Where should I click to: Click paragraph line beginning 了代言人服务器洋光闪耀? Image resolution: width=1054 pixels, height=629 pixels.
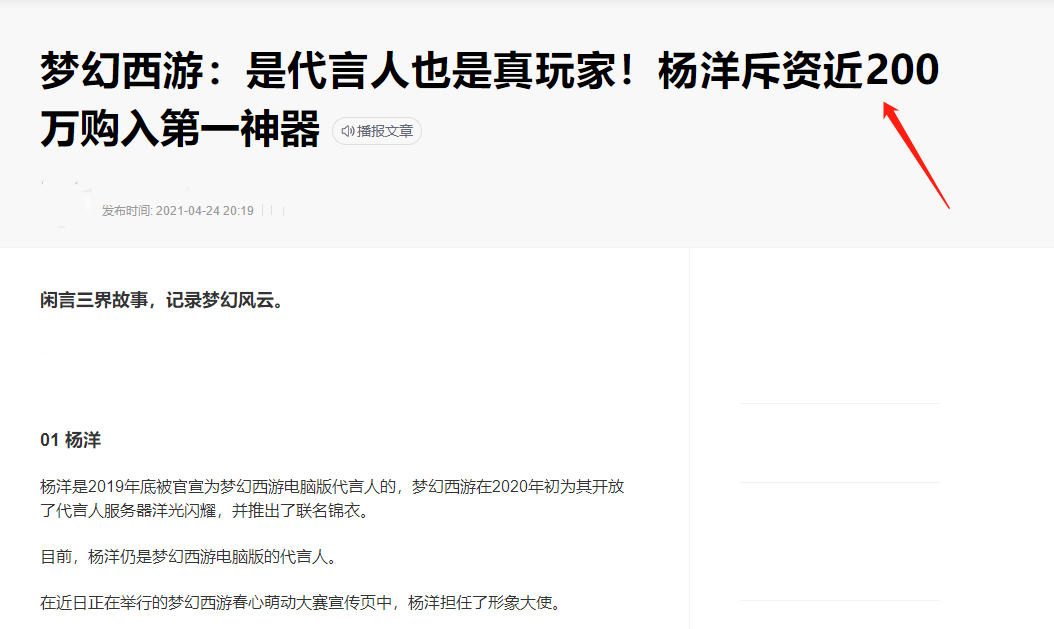[x=206, y=511]
